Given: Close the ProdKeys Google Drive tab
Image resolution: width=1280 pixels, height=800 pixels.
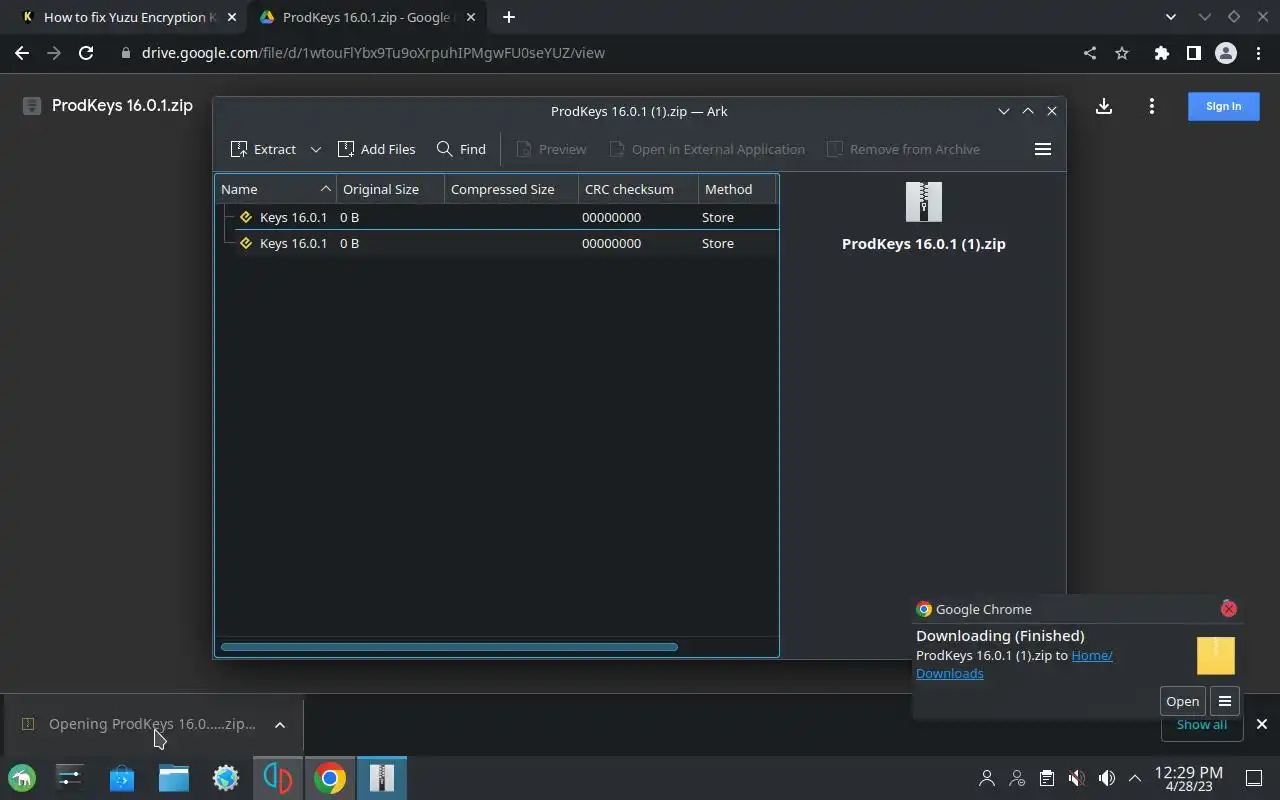Looking at the screenshot, I should tap(470, 17).
